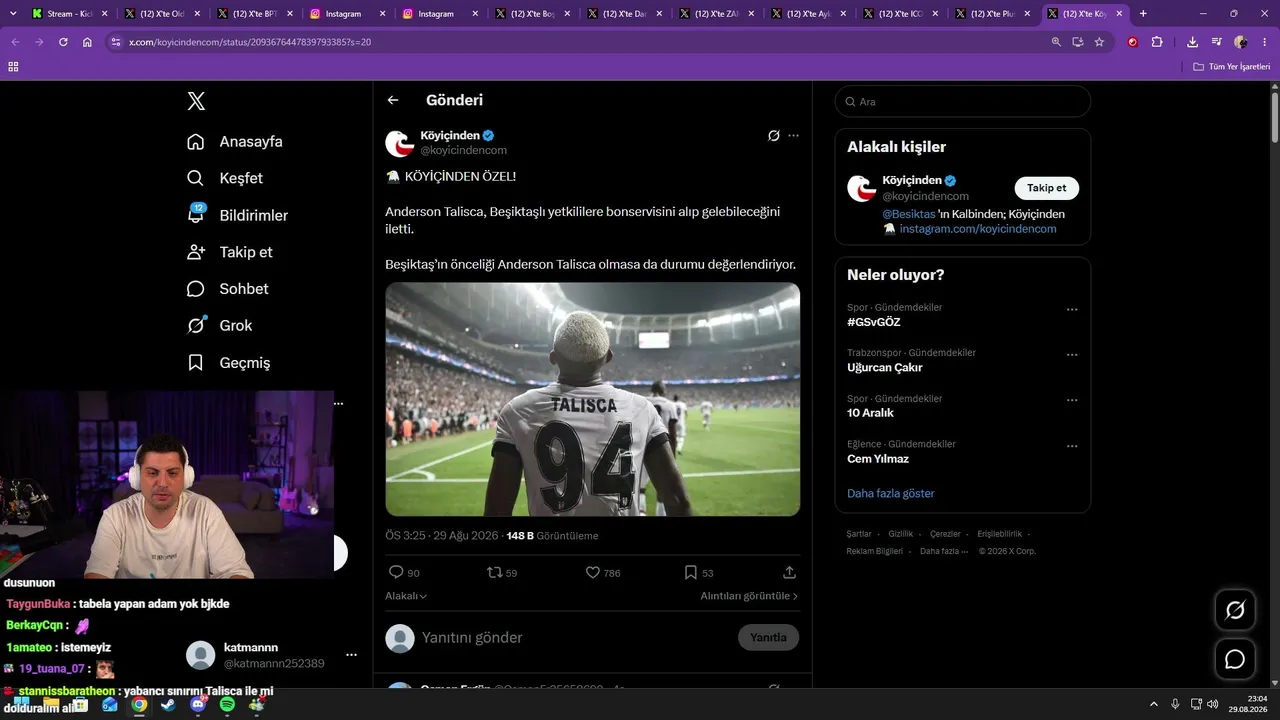Open the floating Grok button
Viewport: 1280px width, 720px height.
point(1235,610)
